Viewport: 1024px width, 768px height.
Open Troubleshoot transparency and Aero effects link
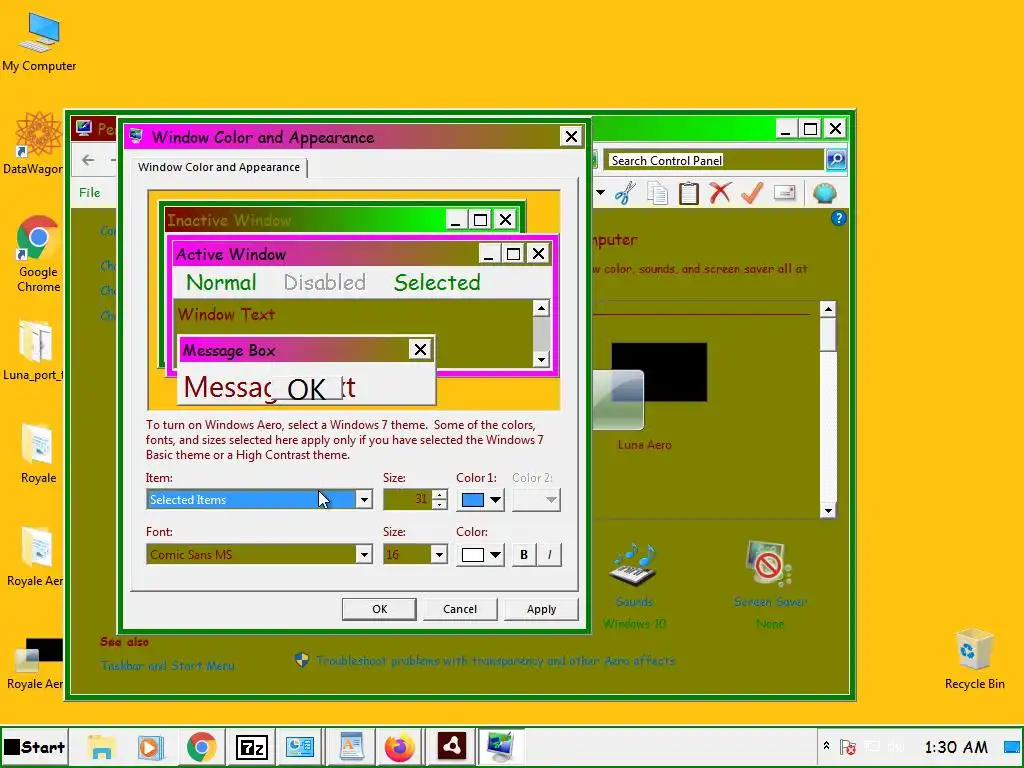495,660
